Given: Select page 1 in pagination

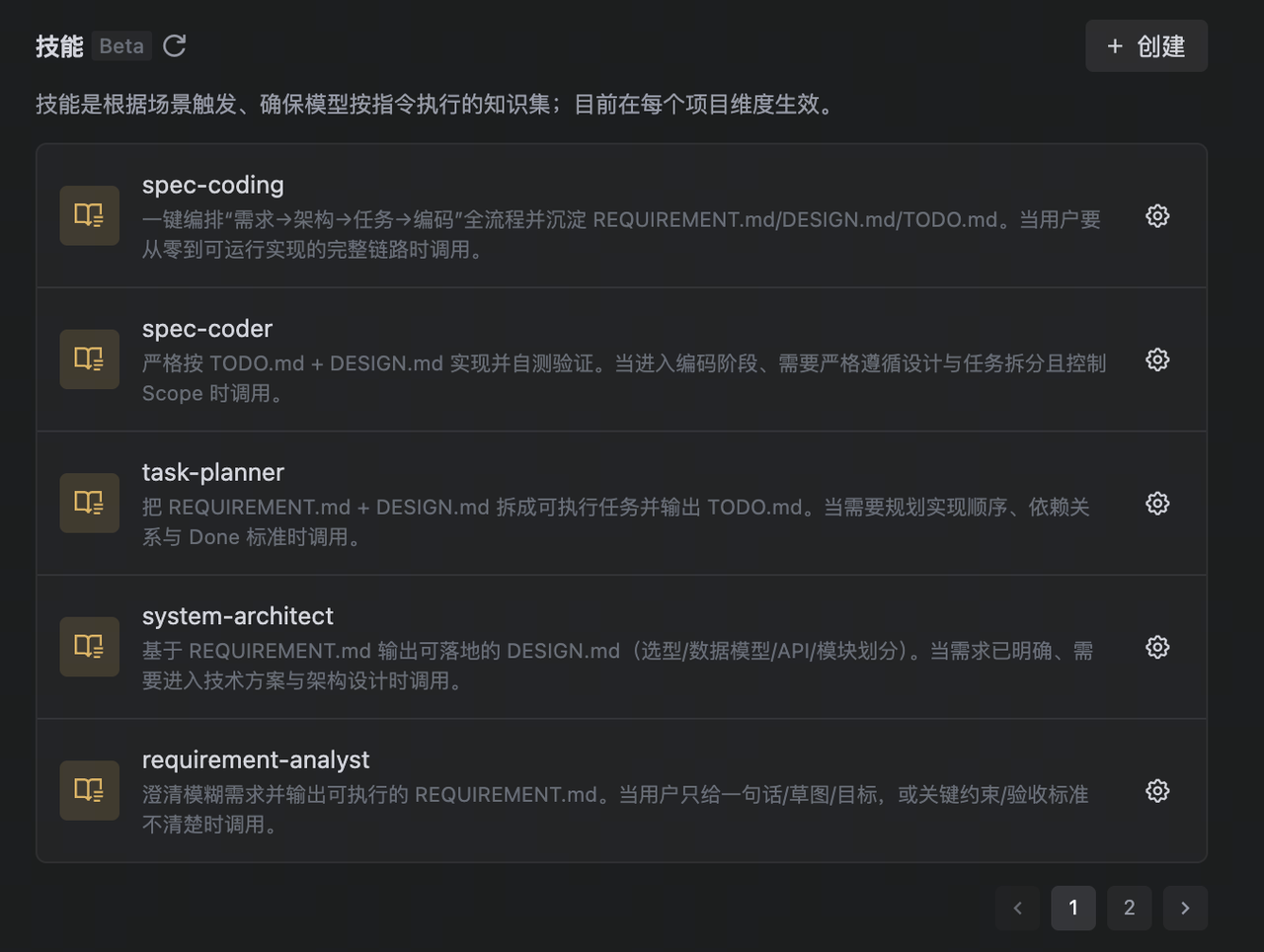Looking at the screenshot, I should click(x=1073, y=908).
